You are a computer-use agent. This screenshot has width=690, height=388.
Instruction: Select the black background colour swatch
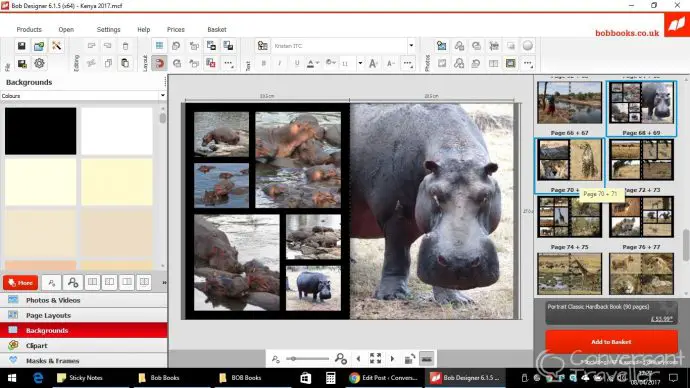click(40, 131)
